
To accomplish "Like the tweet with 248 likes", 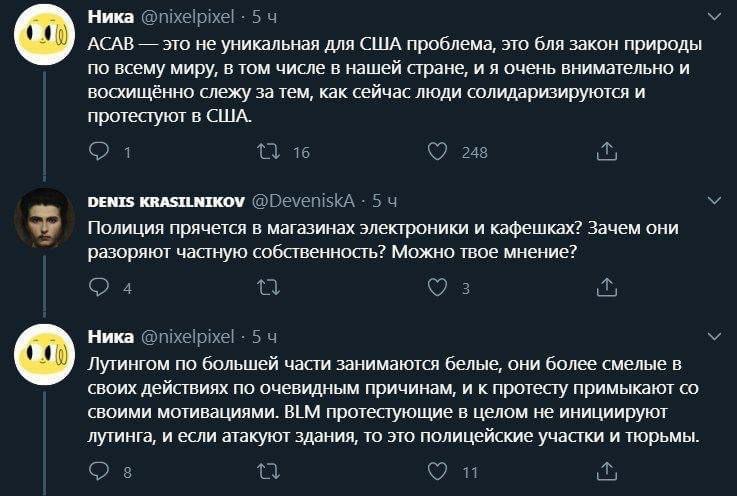I will click(x=437, y=152).
